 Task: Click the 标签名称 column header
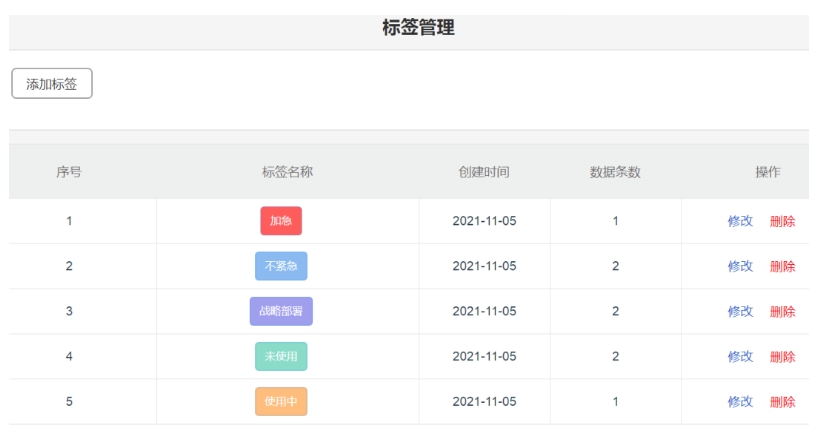[x=287, y=172]
